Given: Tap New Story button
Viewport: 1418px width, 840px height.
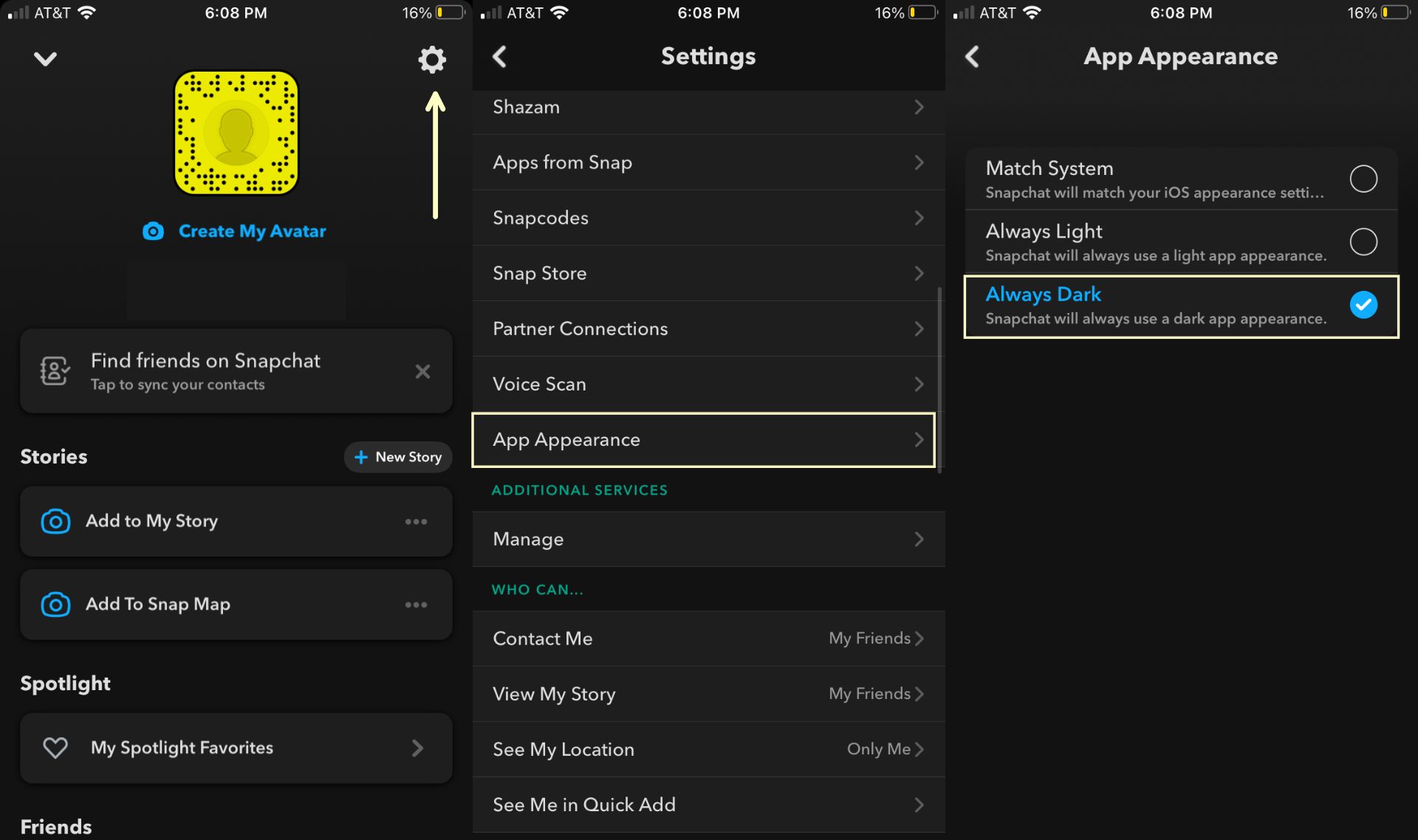Looking at the screenshot, I should point(397,456).
